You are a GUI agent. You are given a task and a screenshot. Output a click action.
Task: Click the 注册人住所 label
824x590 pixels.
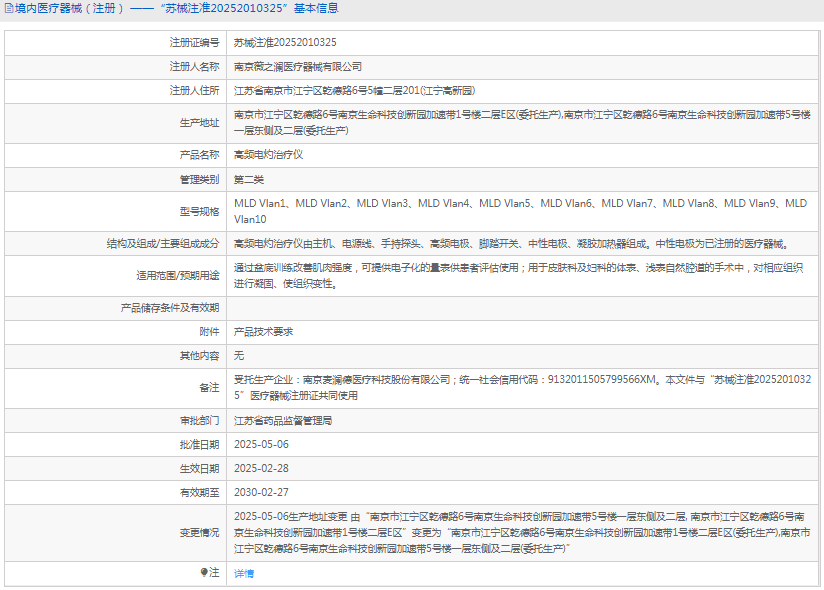[x=194, y=91]
